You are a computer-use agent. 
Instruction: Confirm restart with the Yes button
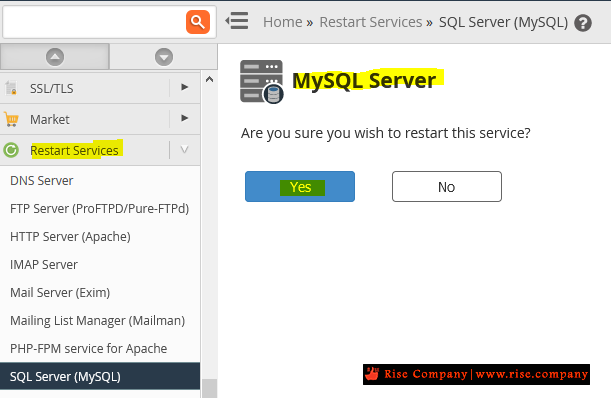[x=300, y=187]
